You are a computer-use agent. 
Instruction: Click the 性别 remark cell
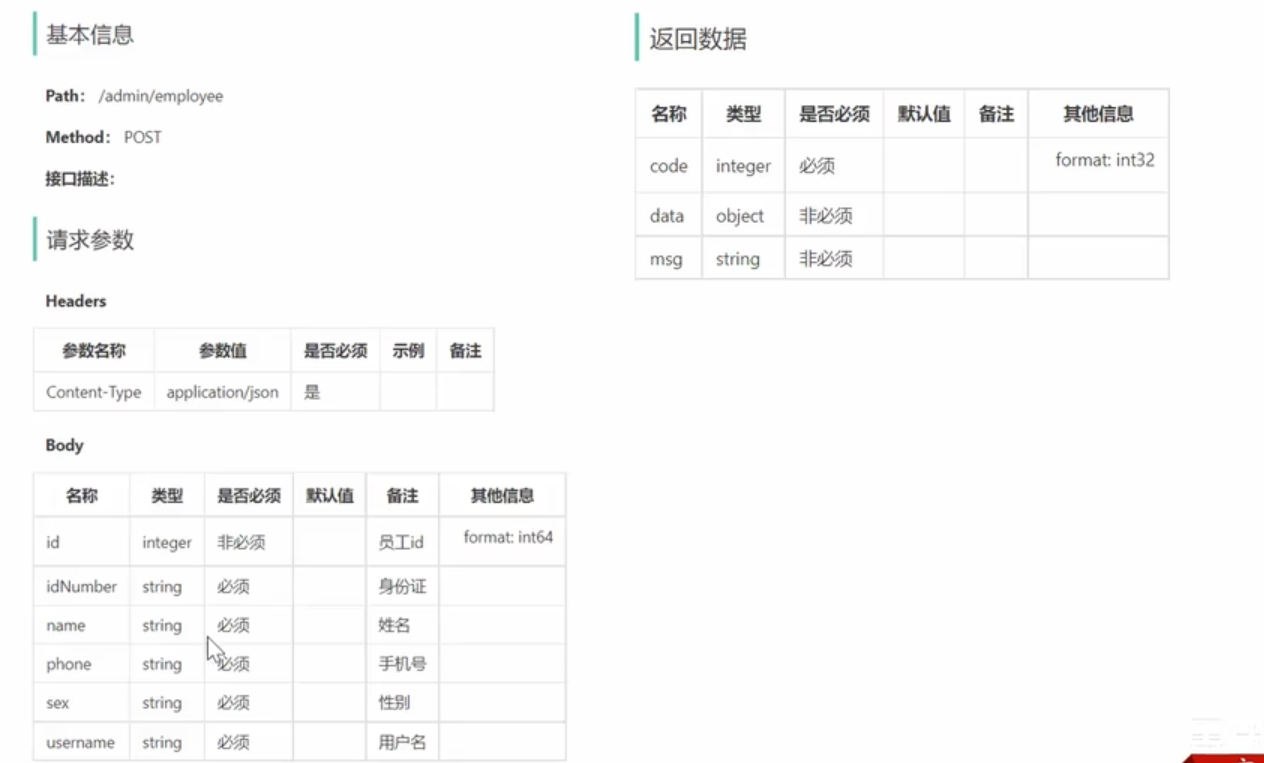pyautogui.click(x=402, y=703)
